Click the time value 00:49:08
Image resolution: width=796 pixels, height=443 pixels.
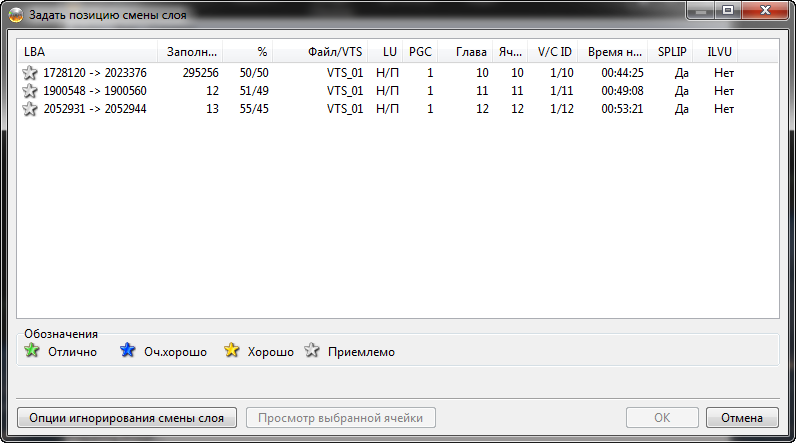click(622, 91)
